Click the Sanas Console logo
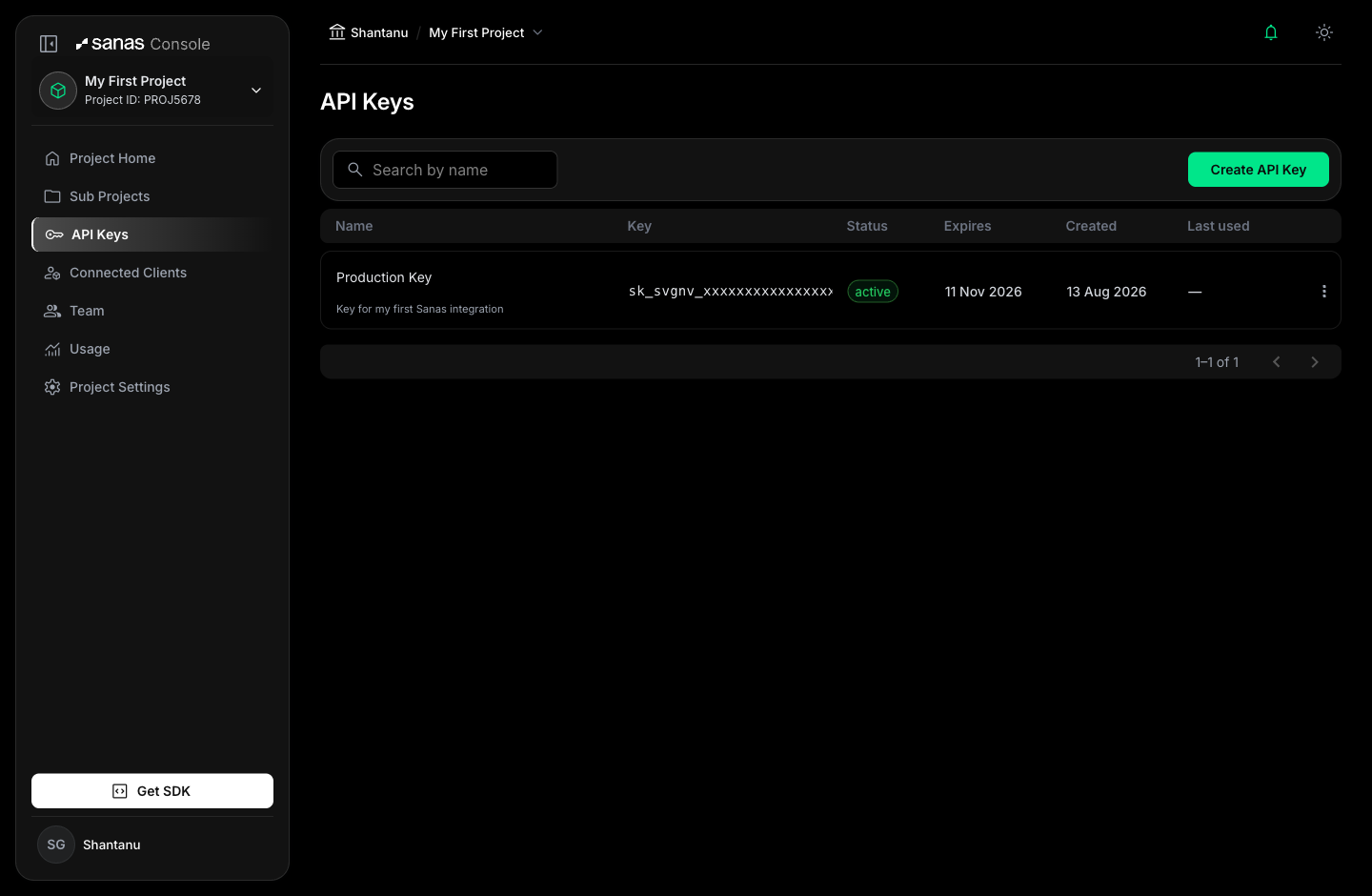The height and width of the screenshot is (896, 1372). click(x=143, y=44)
